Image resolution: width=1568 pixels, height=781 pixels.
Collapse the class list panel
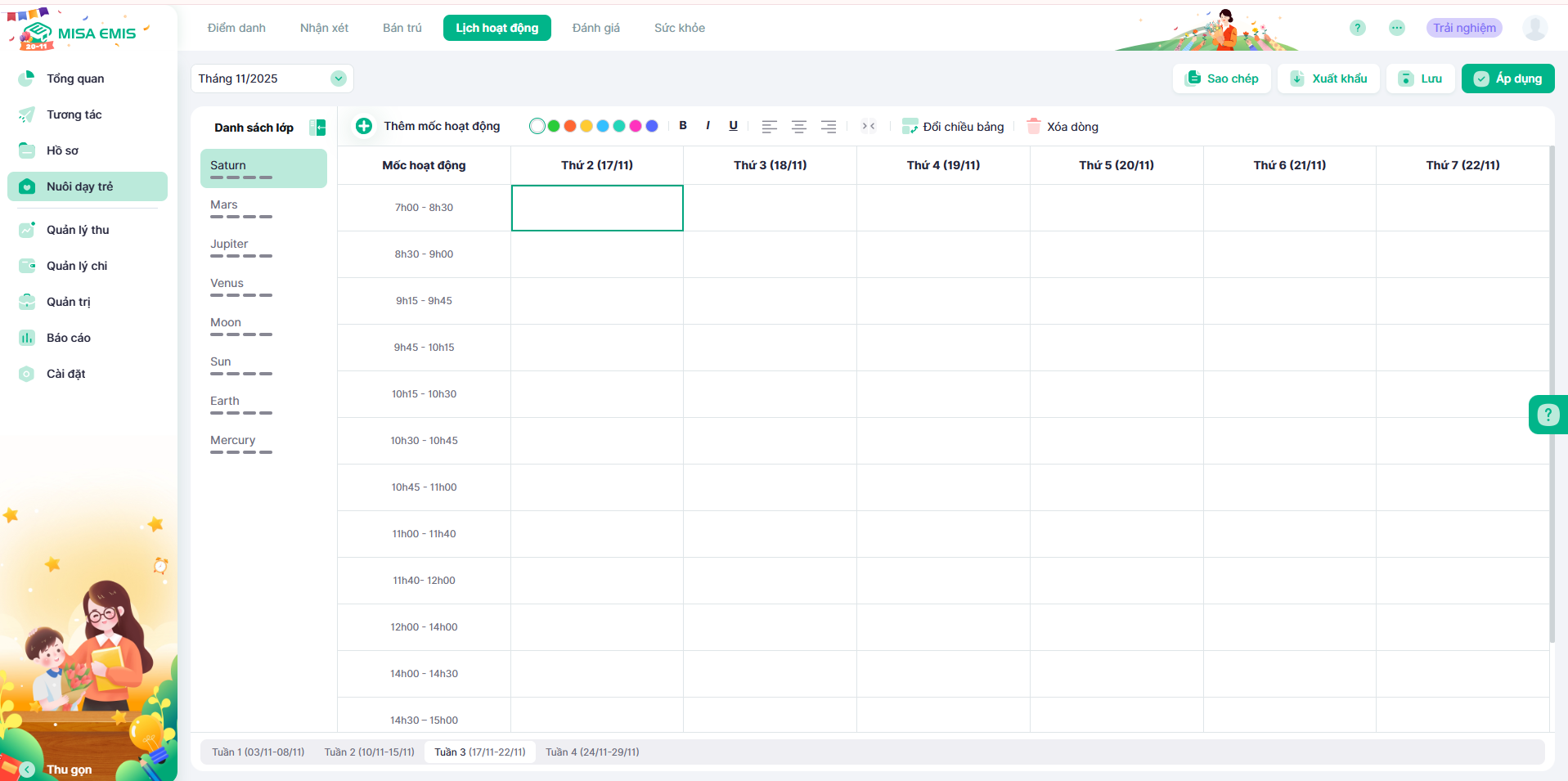[x=317, y=128]
